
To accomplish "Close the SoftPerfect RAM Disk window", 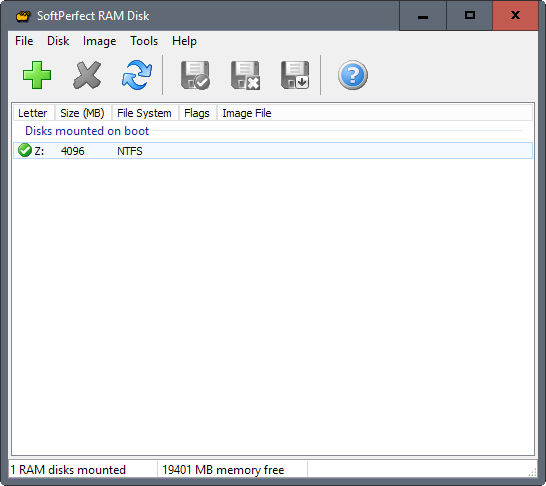I will point(515,16).
